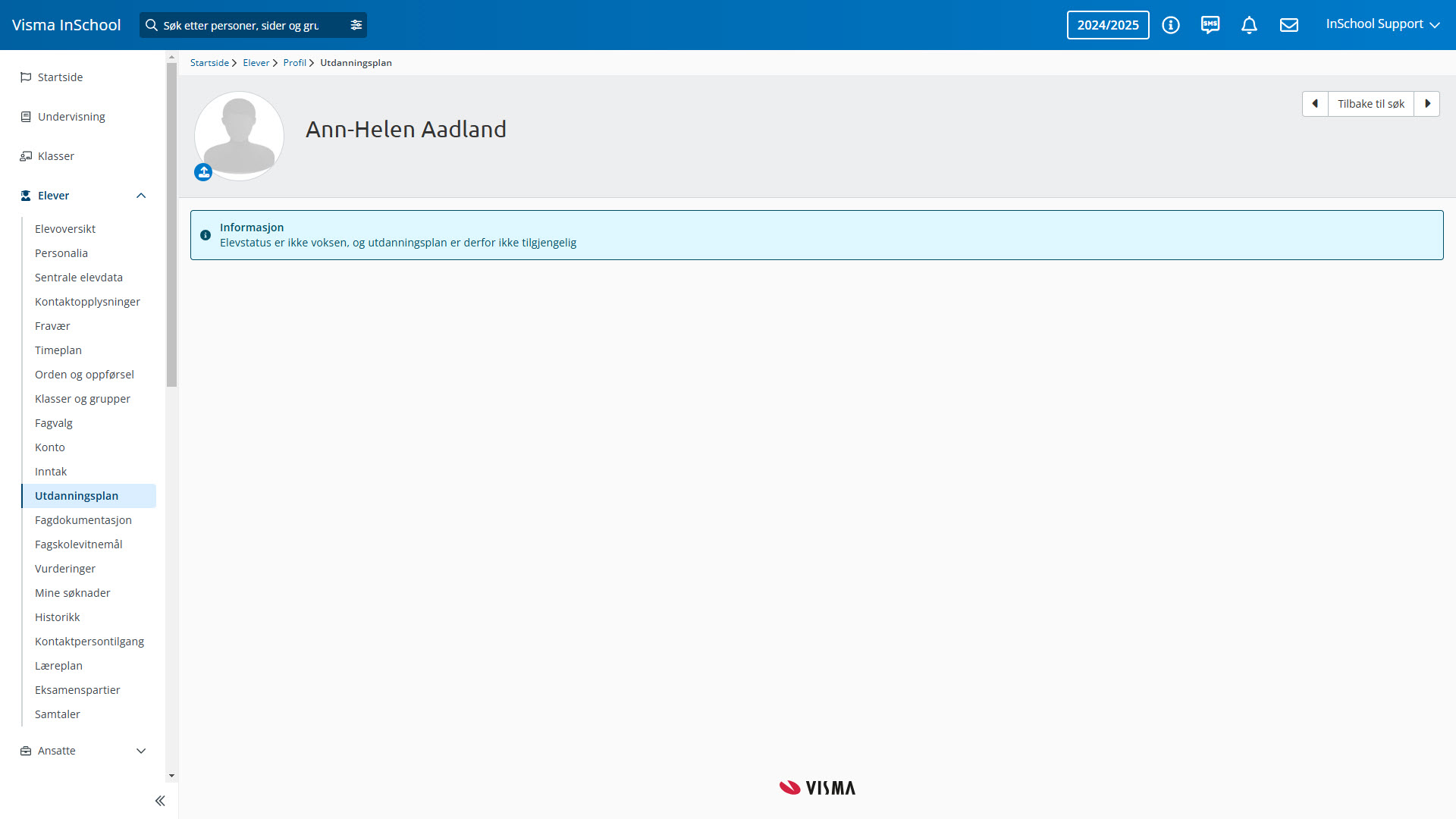The image size is (1456, 819).
Task: Click the info circle icon in header
Action: pos(1171,25)
